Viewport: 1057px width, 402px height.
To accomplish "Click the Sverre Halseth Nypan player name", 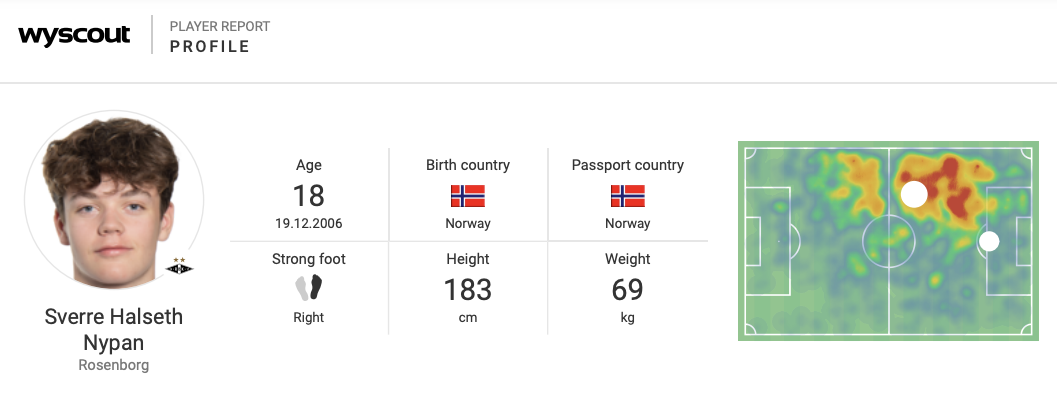I will pyautogui.click(x=114, y=330).
